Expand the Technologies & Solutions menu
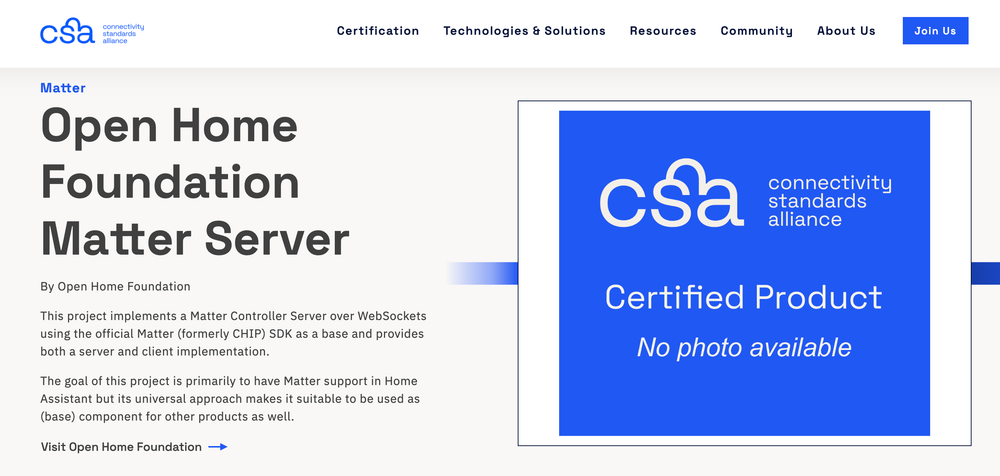The height and width of the screenshot is (476, 1000). tap(524, 31)
